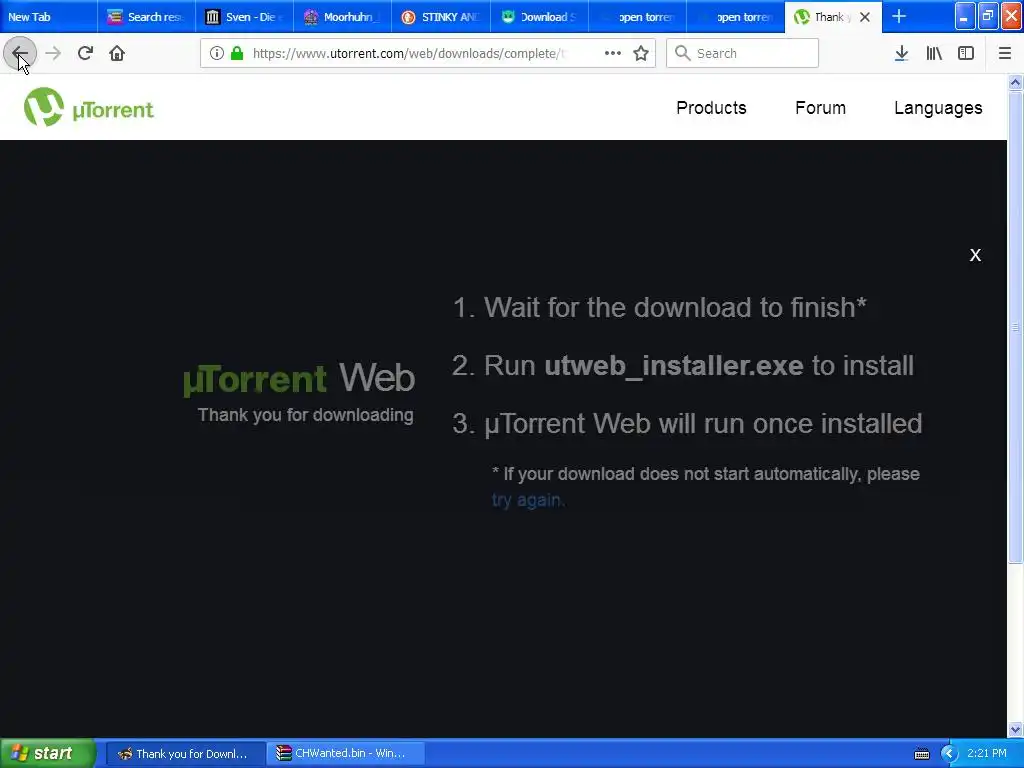This screenshot has height=768, width=1024.
Task: Click the 2:21 PM clock
Action: coord(987,753)
